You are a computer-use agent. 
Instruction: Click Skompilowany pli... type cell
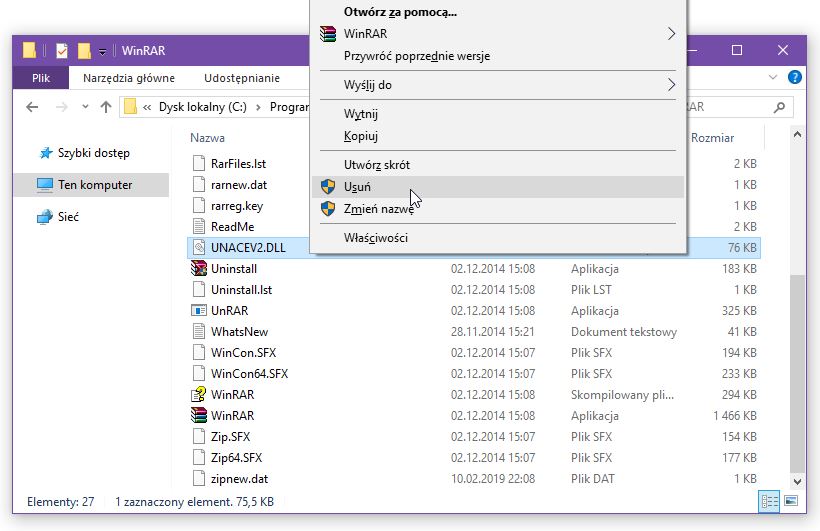(622, 394)
